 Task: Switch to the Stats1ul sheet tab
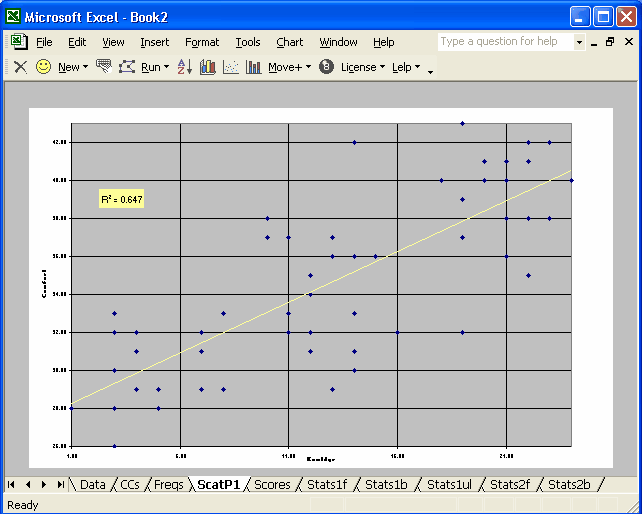449,485
